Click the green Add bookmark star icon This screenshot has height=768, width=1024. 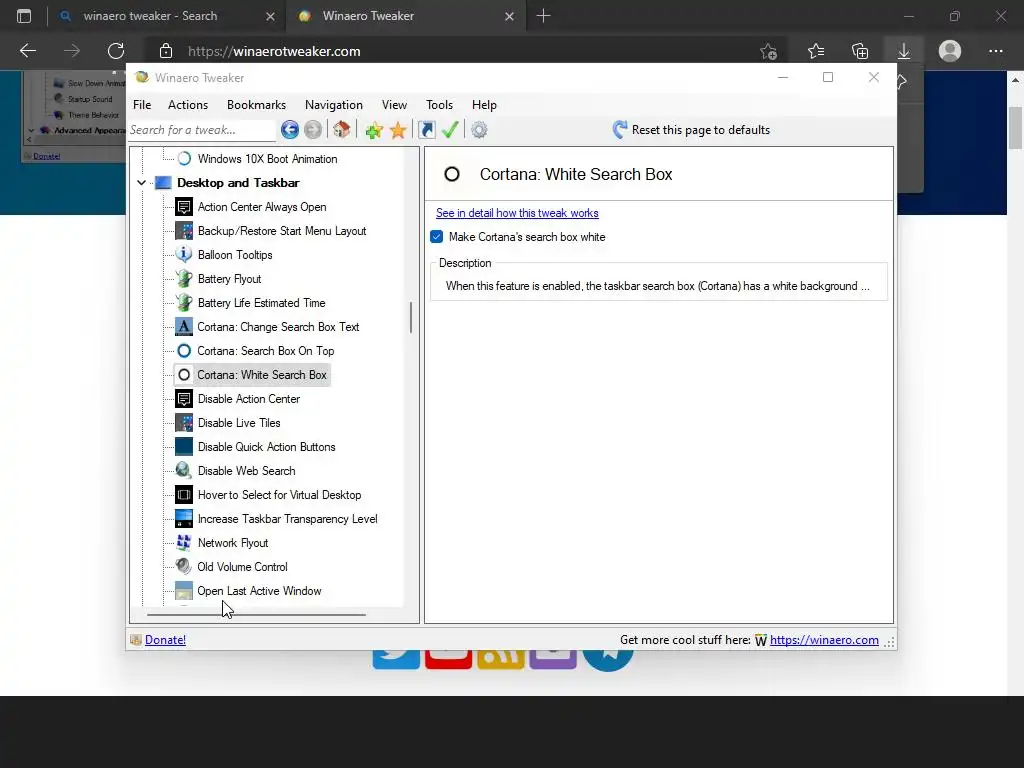click(374, 130)
